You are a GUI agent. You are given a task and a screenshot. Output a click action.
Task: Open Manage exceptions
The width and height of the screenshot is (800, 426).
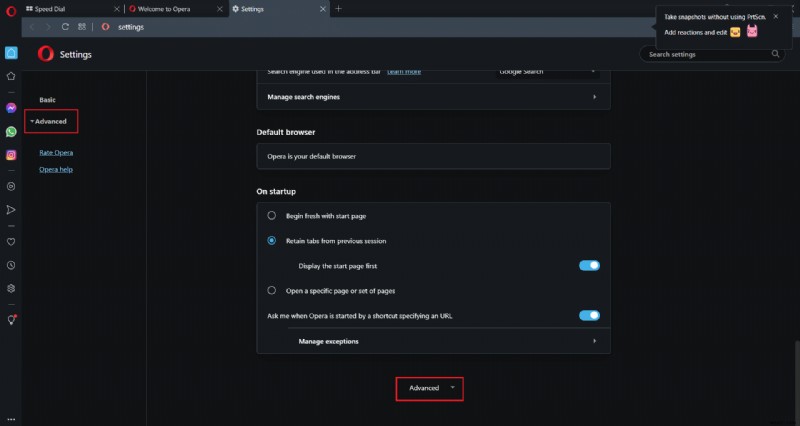(448, 341)
